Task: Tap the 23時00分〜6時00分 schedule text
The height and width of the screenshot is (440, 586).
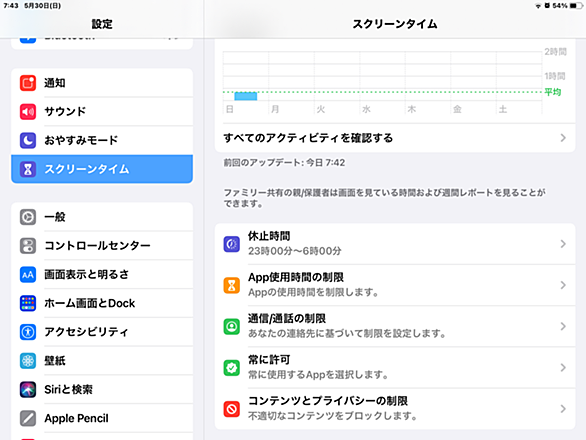Action: [294, 251]
